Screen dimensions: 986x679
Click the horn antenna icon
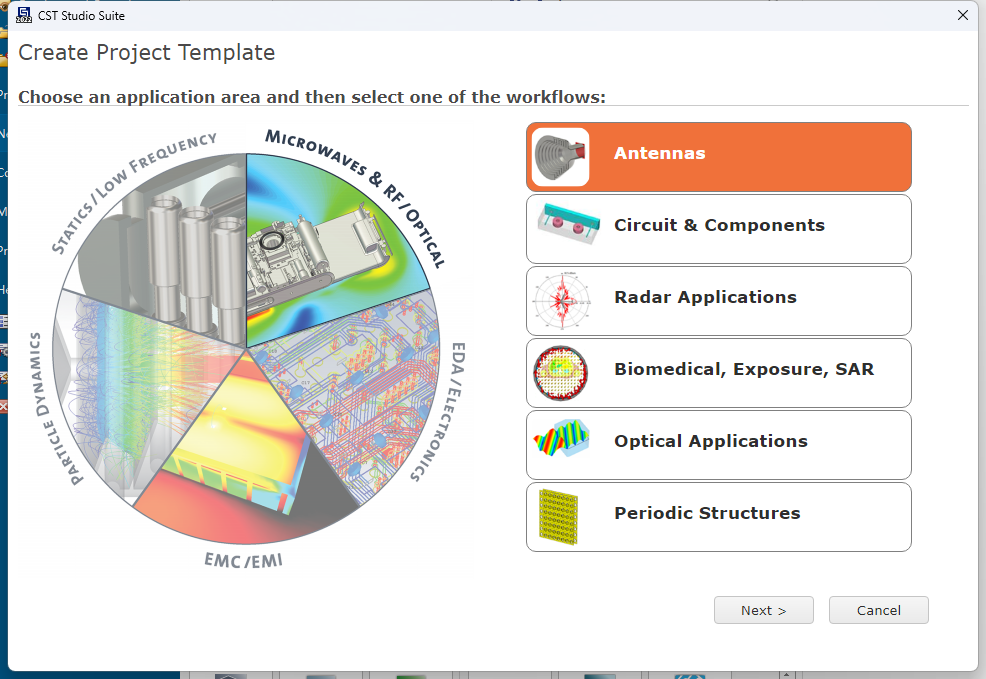coord(560,157)
